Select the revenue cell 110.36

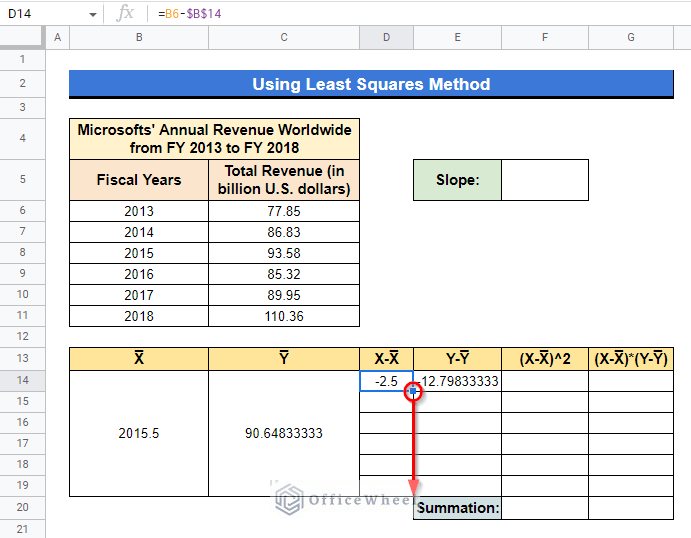point(284,316)
